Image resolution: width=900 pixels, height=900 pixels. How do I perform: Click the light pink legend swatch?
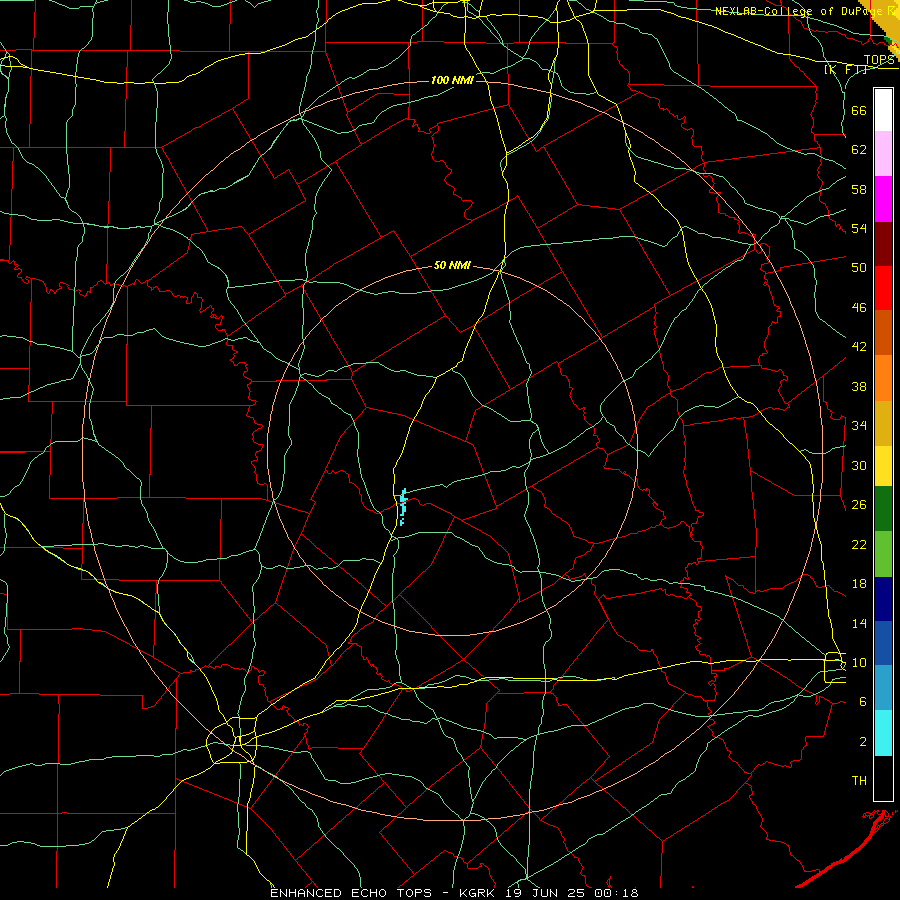[883, 153]
